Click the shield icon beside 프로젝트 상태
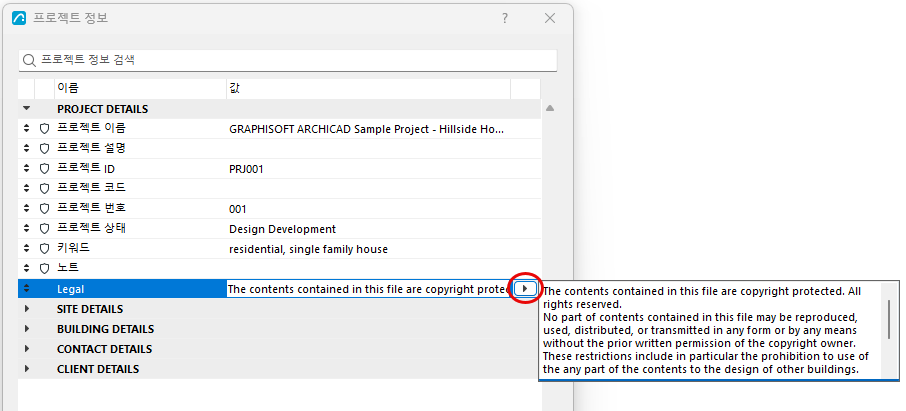 44,229
